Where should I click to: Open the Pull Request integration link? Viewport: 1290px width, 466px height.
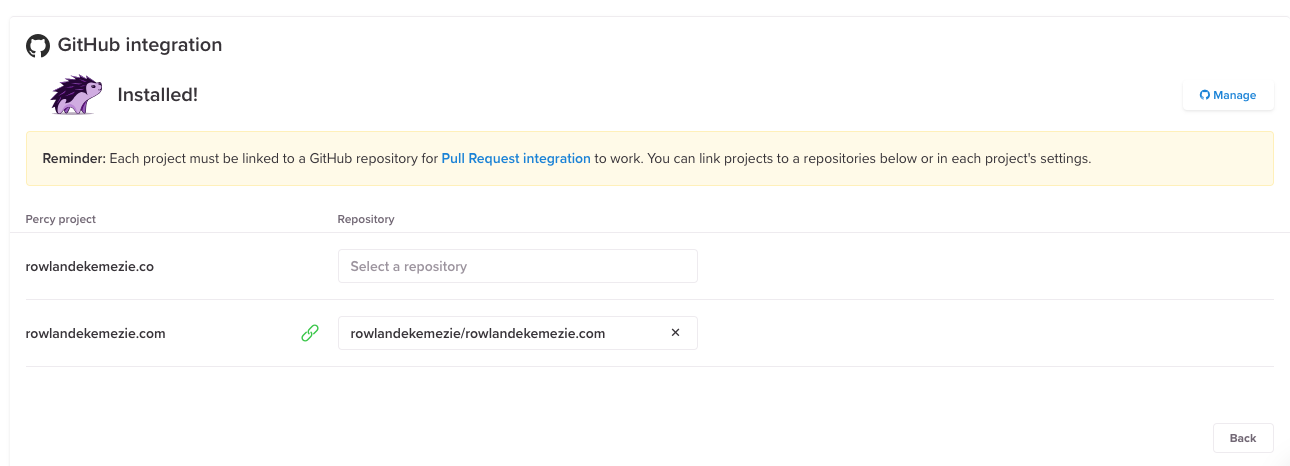516,158
